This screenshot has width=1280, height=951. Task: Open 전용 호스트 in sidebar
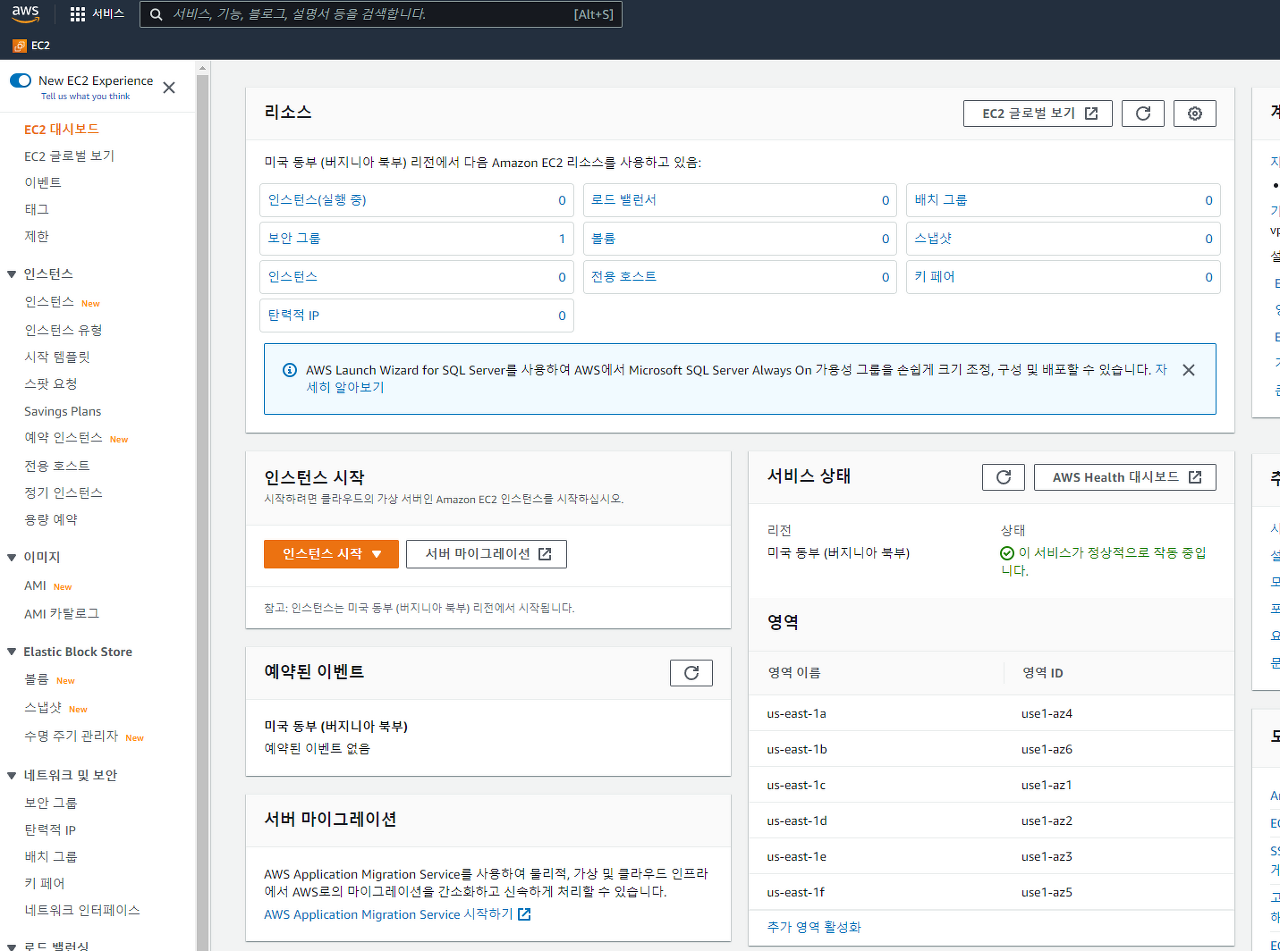point(57,466)
